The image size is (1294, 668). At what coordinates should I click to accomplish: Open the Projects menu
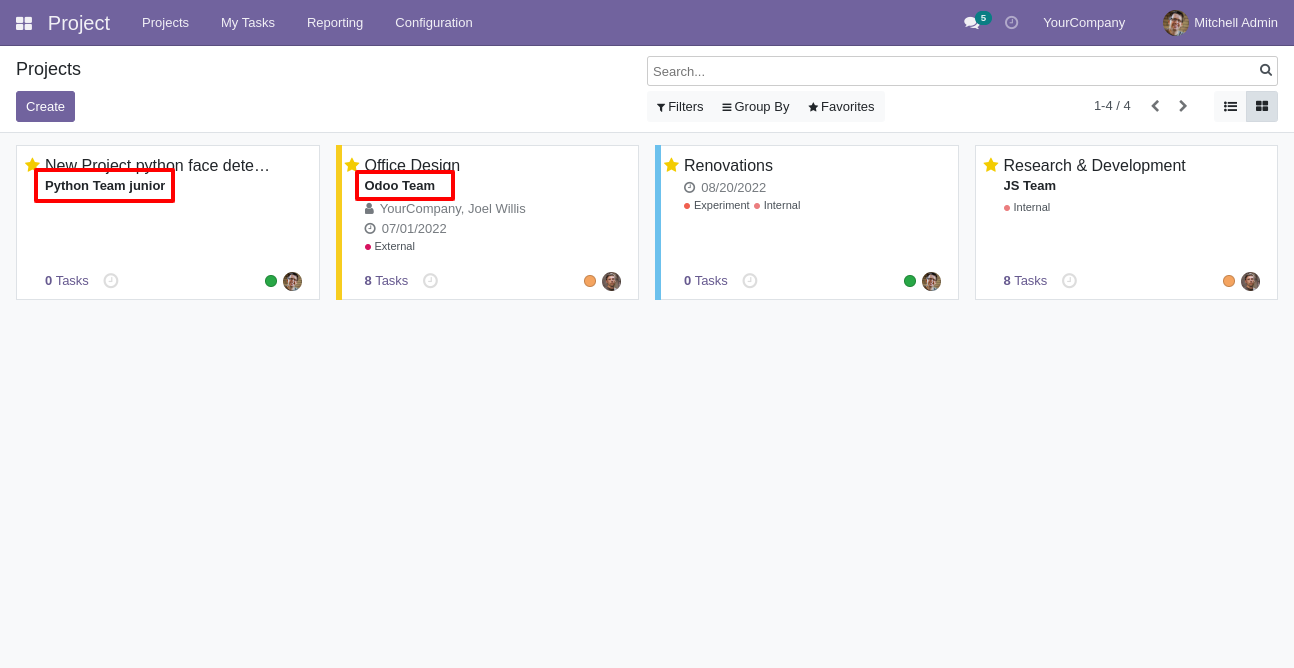click(165, 22)
